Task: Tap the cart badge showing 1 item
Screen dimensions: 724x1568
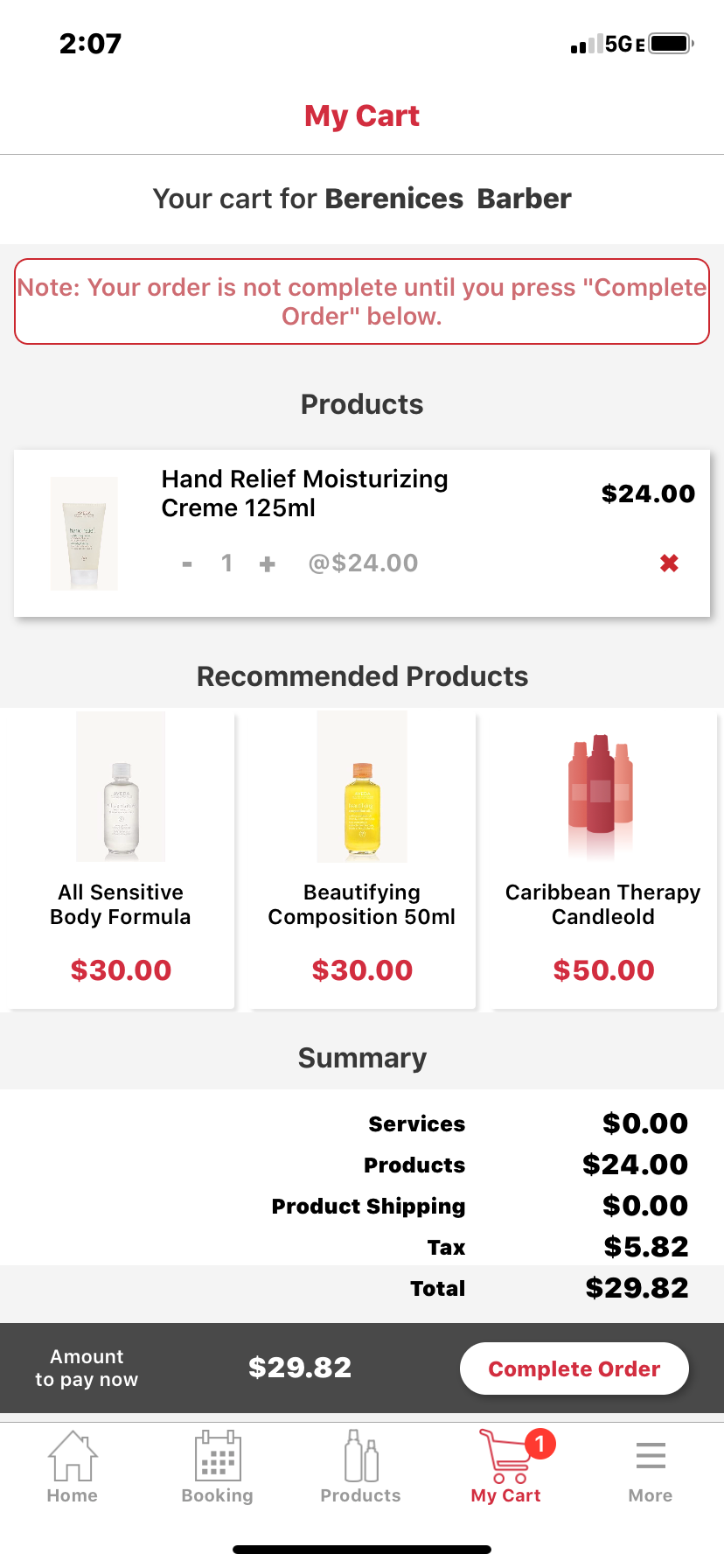Action: tap(540, 1444)
